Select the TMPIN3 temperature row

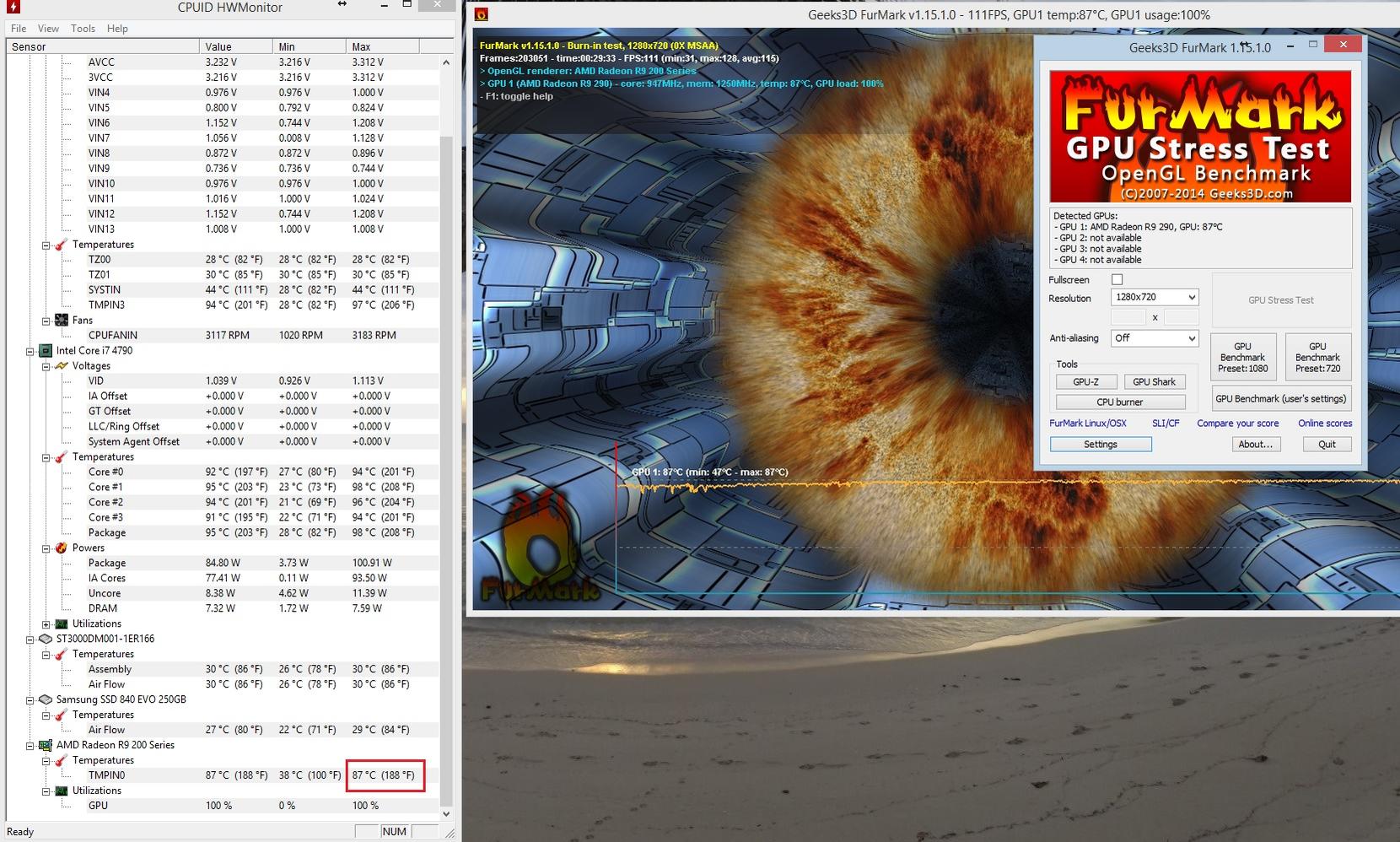pos(223,305)
